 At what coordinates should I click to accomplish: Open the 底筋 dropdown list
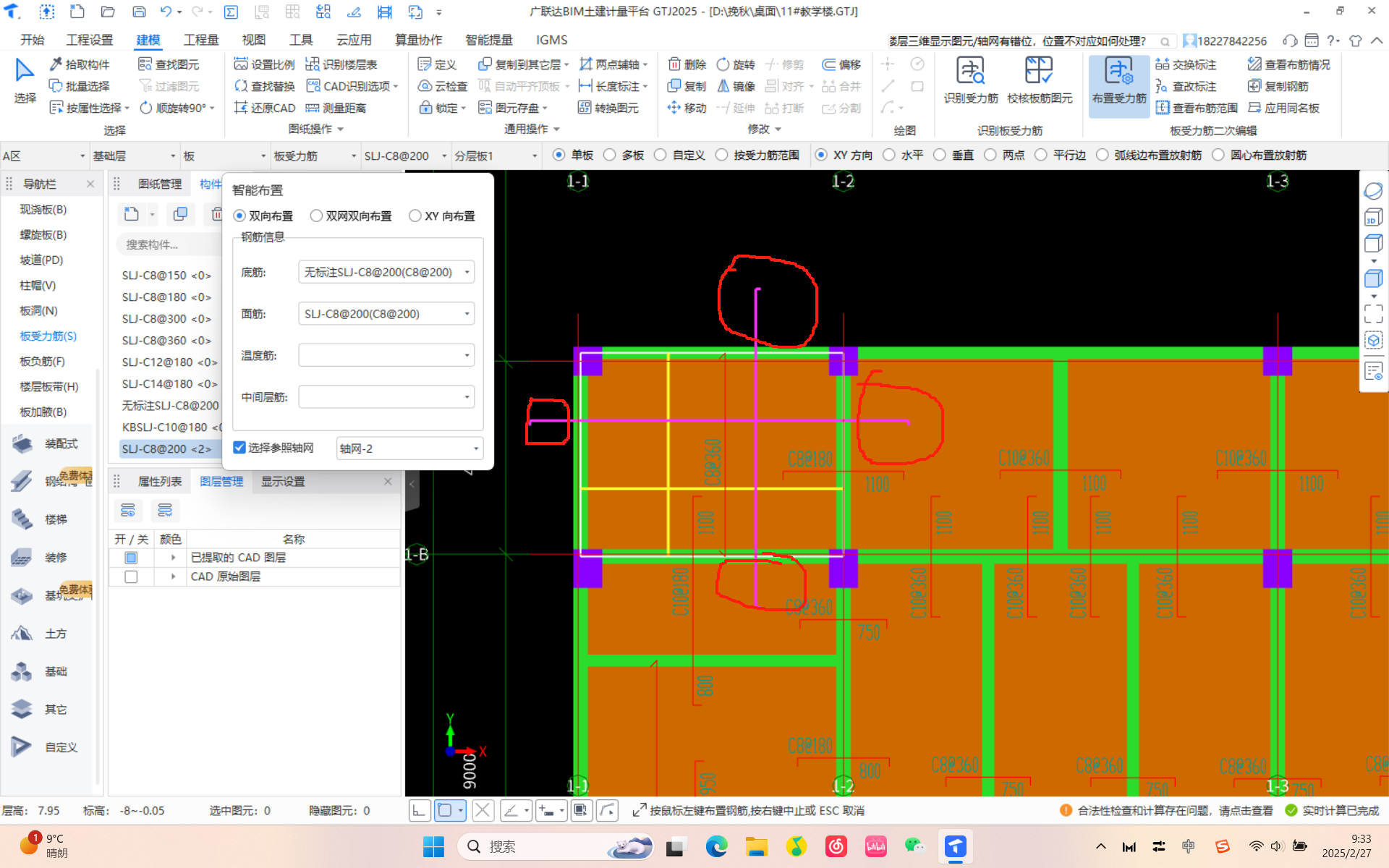coord(467,273)
